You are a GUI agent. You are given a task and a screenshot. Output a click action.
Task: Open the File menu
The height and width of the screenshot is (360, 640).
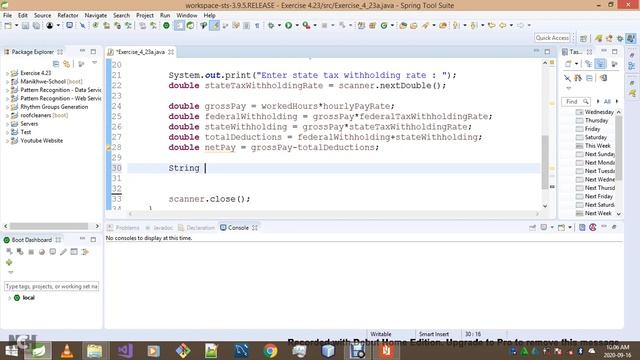pyautogui.click(x=7, y=15)
